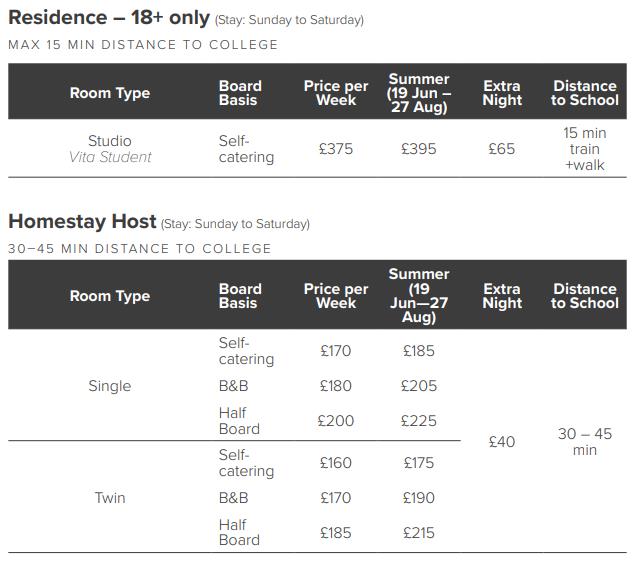Click the "Residence – 18+ only" heading

108,19
